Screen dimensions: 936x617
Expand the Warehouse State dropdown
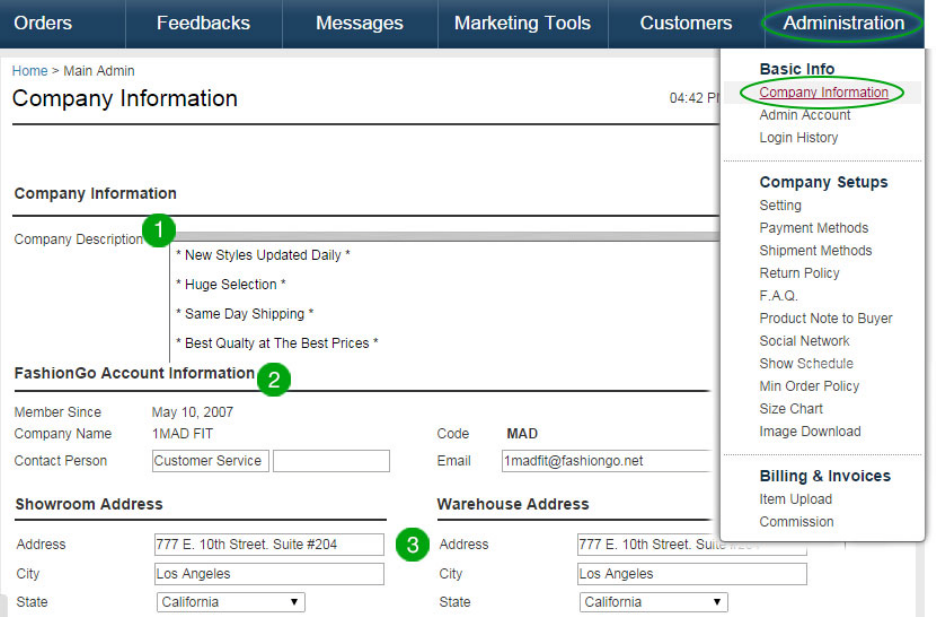[x=653, y=602]
